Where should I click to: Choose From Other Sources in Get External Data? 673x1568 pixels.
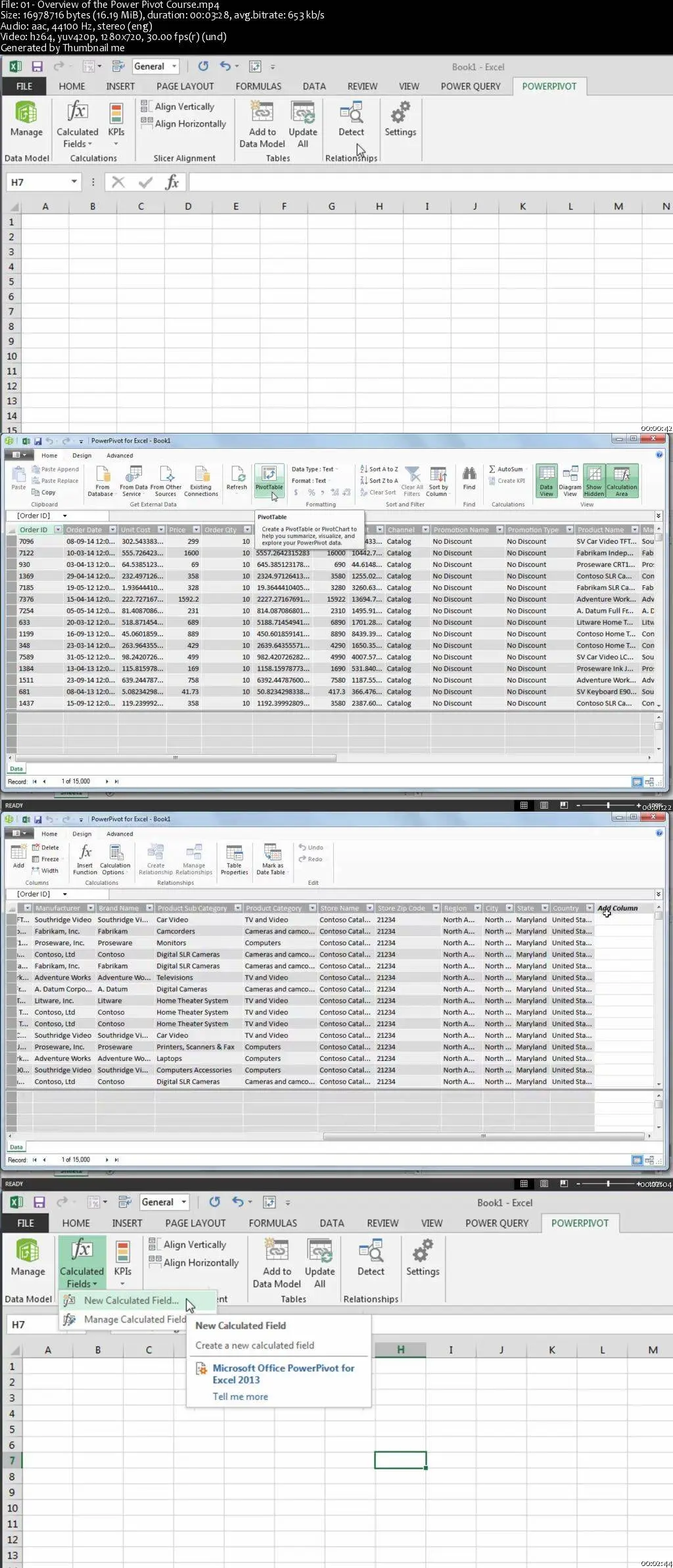(x=166, y=481)
